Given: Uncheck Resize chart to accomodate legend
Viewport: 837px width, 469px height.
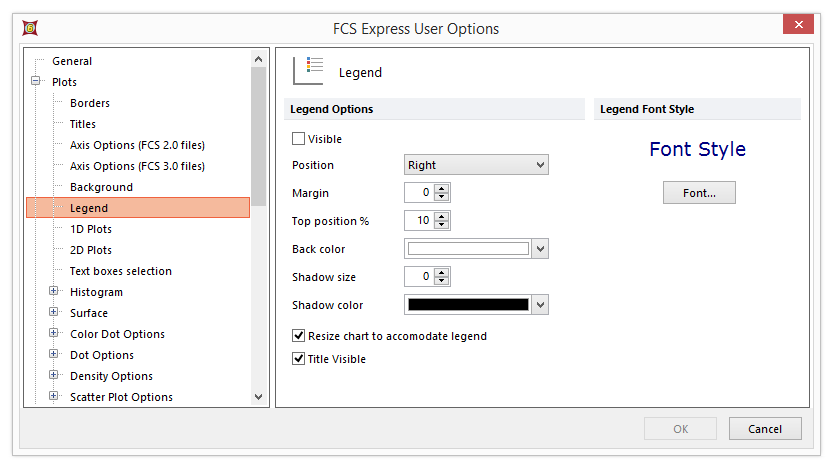Looking at the screenshot, I should (298, 336).
